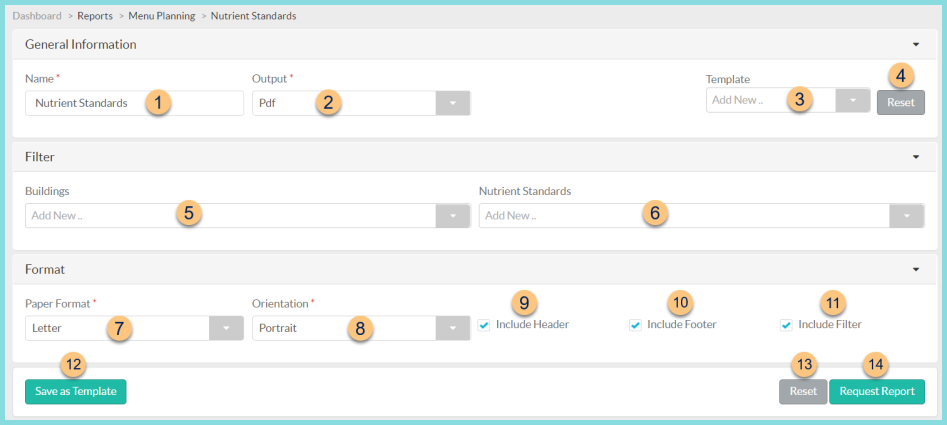The image size is (947, 425).
Task: Collapse the Filter section
Action: coord(916,157)
